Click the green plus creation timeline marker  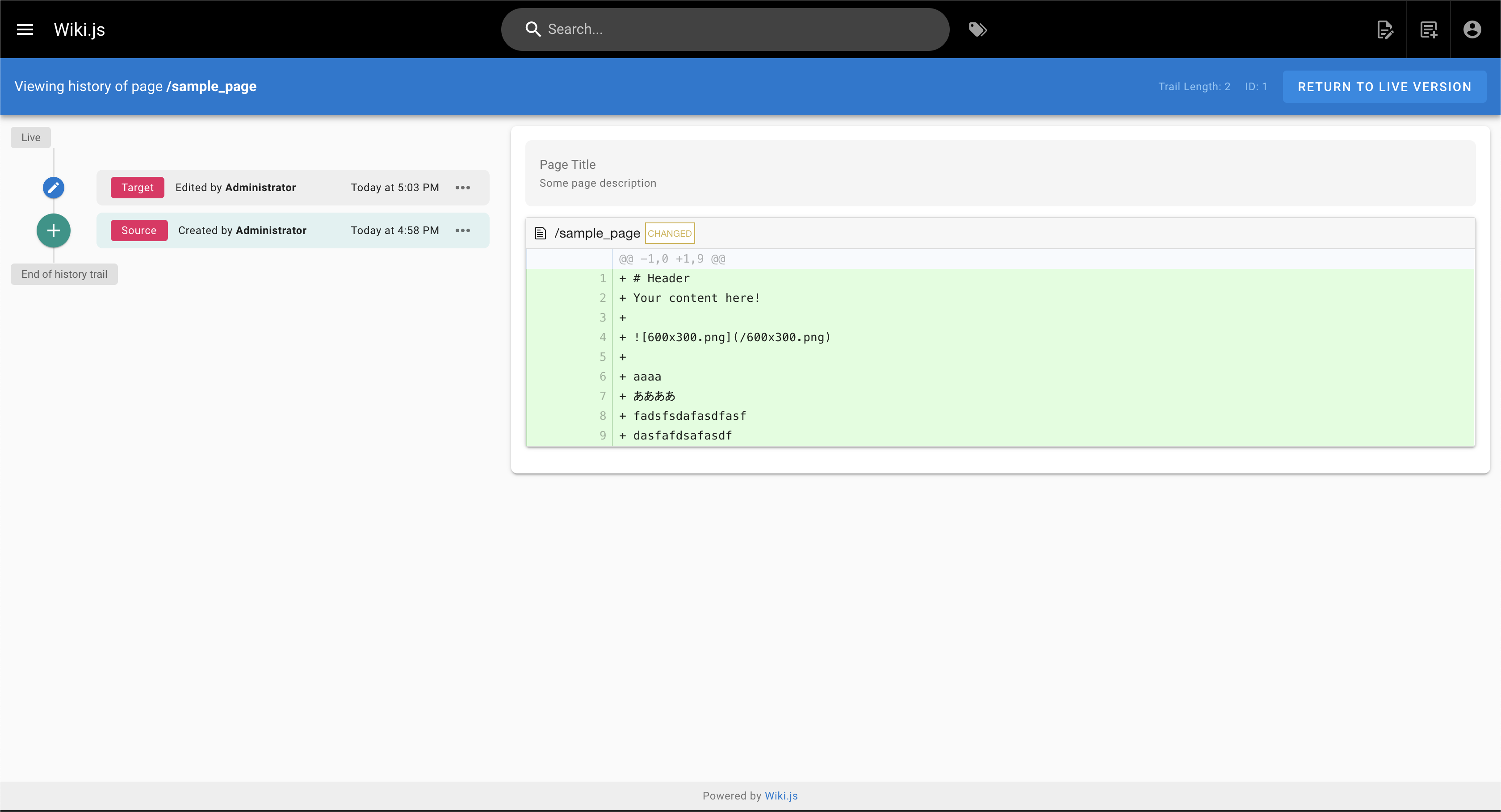[x=53, y=230]
